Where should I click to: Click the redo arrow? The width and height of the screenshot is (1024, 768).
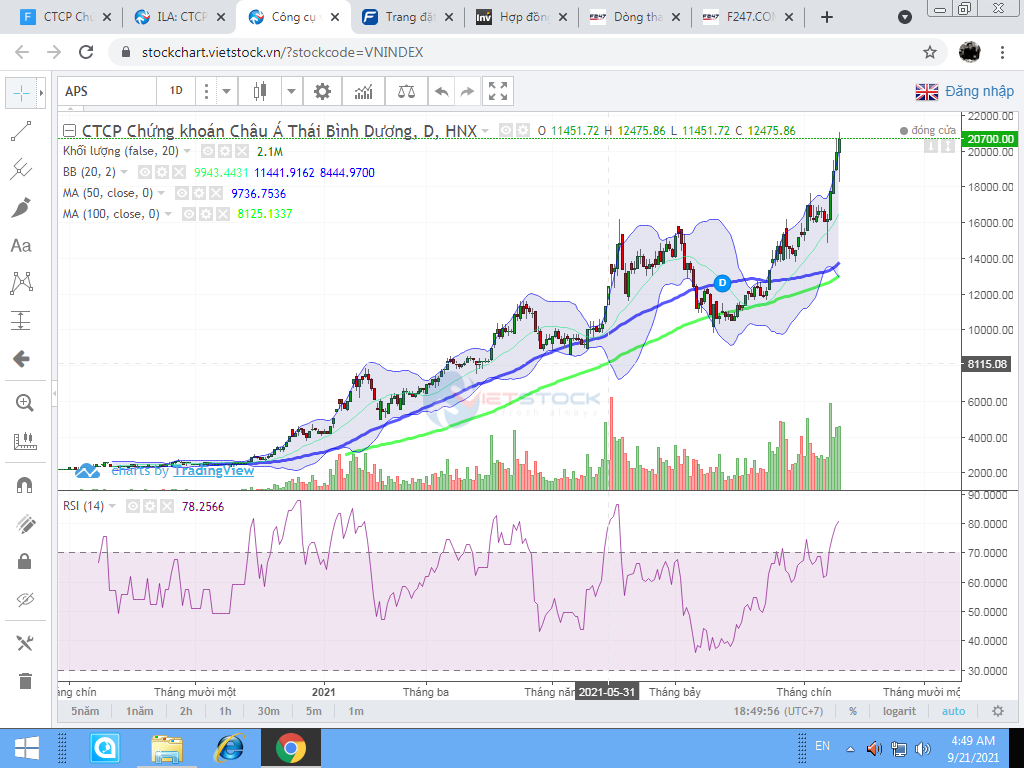tap(467, 91)
